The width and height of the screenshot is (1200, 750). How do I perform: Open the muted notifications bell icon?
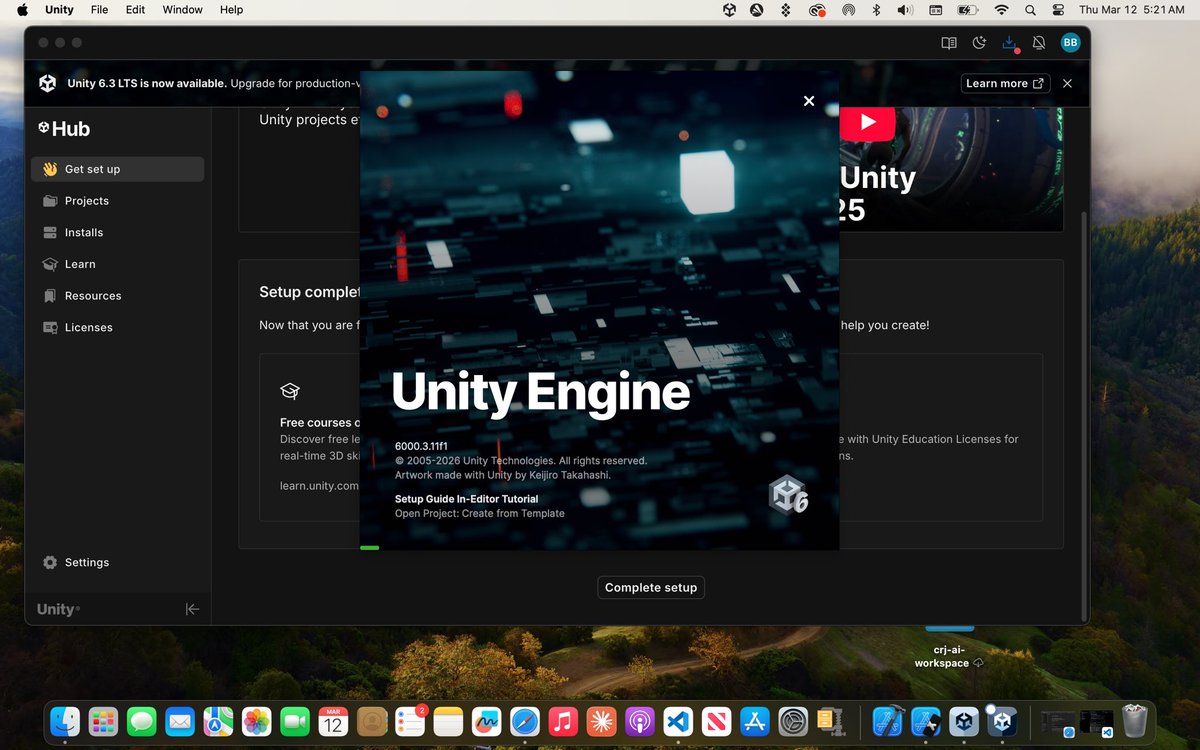pyautogui.click(x=1039, y=43)
